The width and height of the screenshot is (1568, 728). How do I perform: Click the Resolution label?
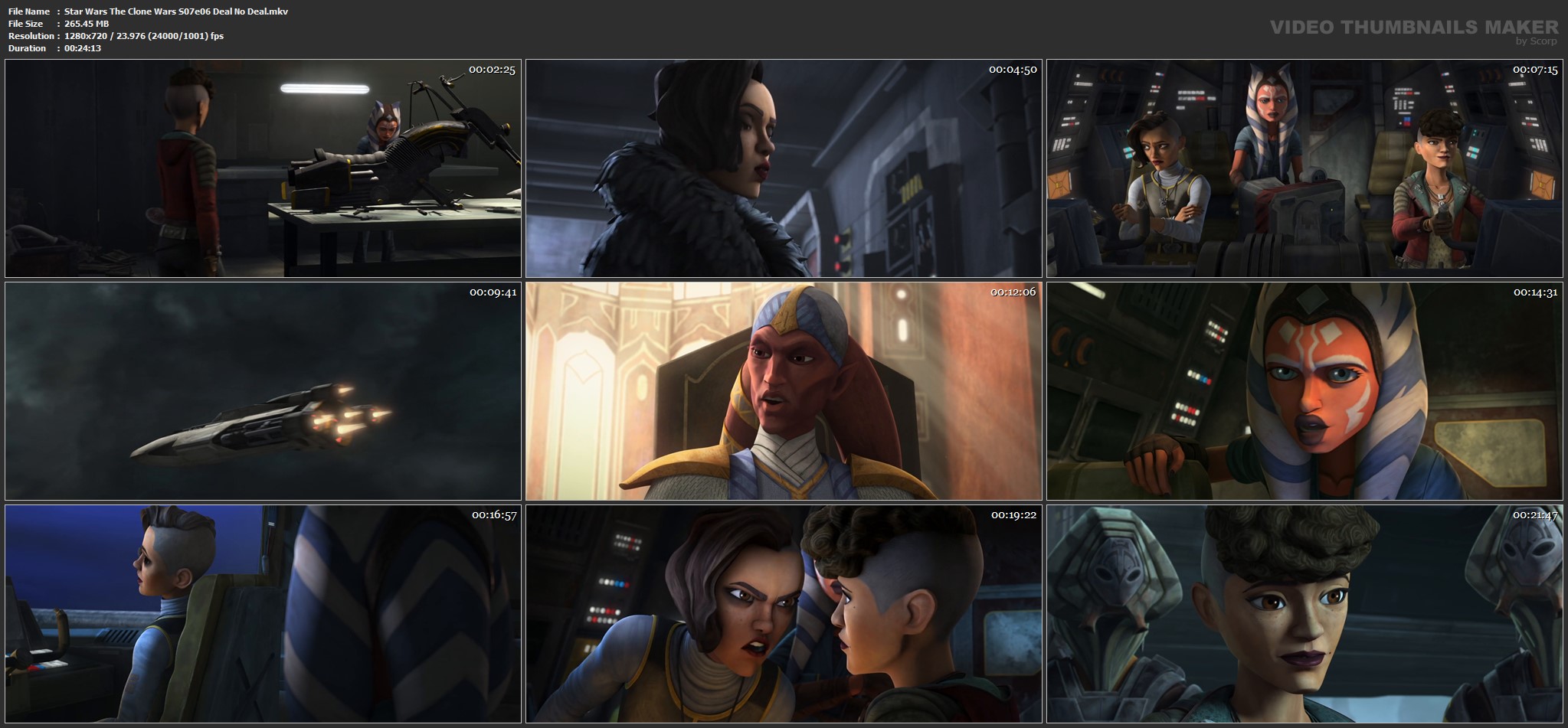[x=31, y=36]
